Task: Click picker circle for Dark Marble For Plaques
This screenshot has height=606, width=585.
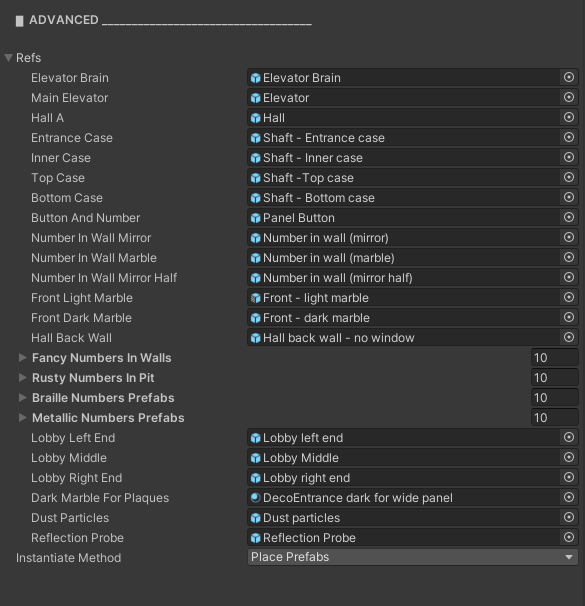Action: tap(568, 497)
